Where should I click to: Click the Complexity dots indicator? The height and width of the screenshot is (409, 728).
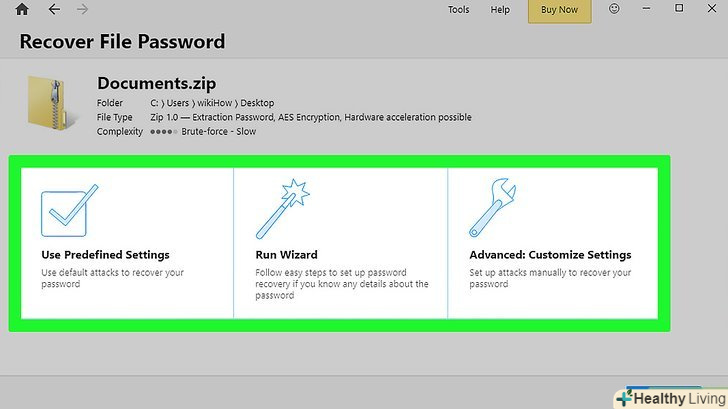coord(163,131)
